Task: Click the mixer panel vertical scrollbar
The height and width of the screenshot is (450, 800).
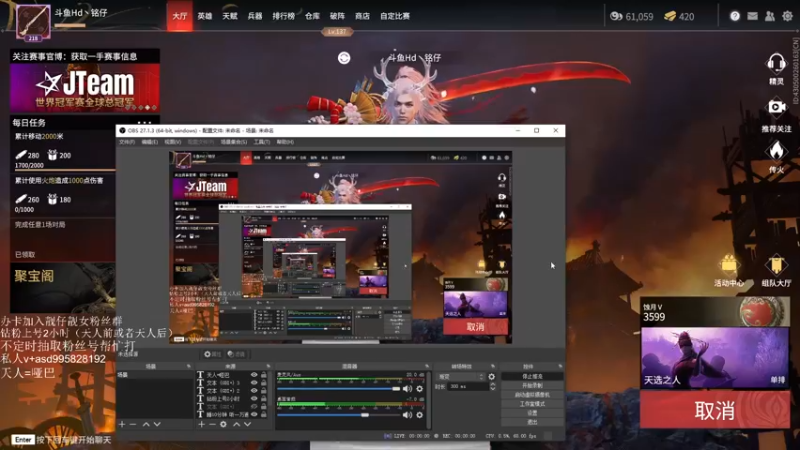Action: click(x=428, y=399)
